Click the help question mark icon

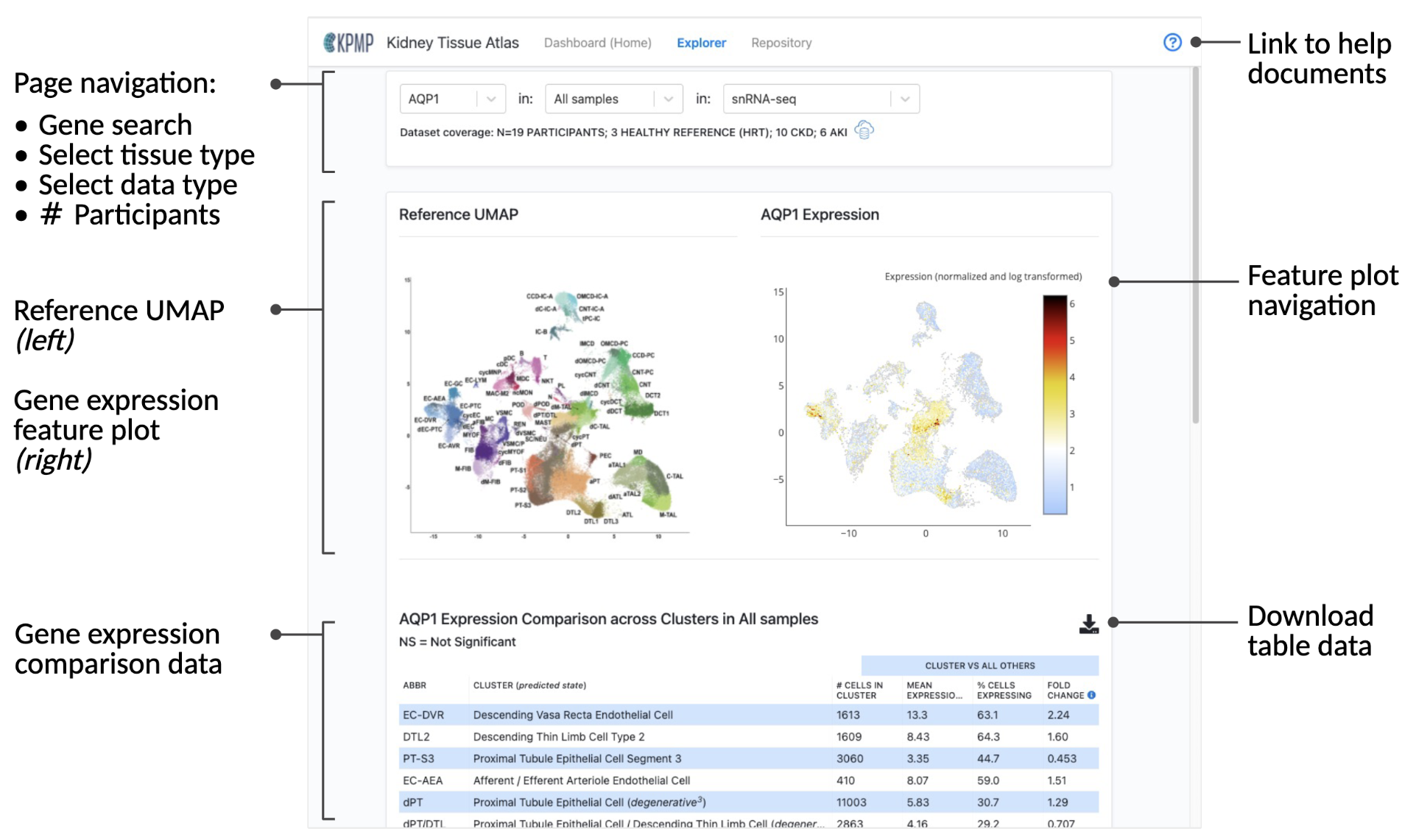(x=1172, y=43)
